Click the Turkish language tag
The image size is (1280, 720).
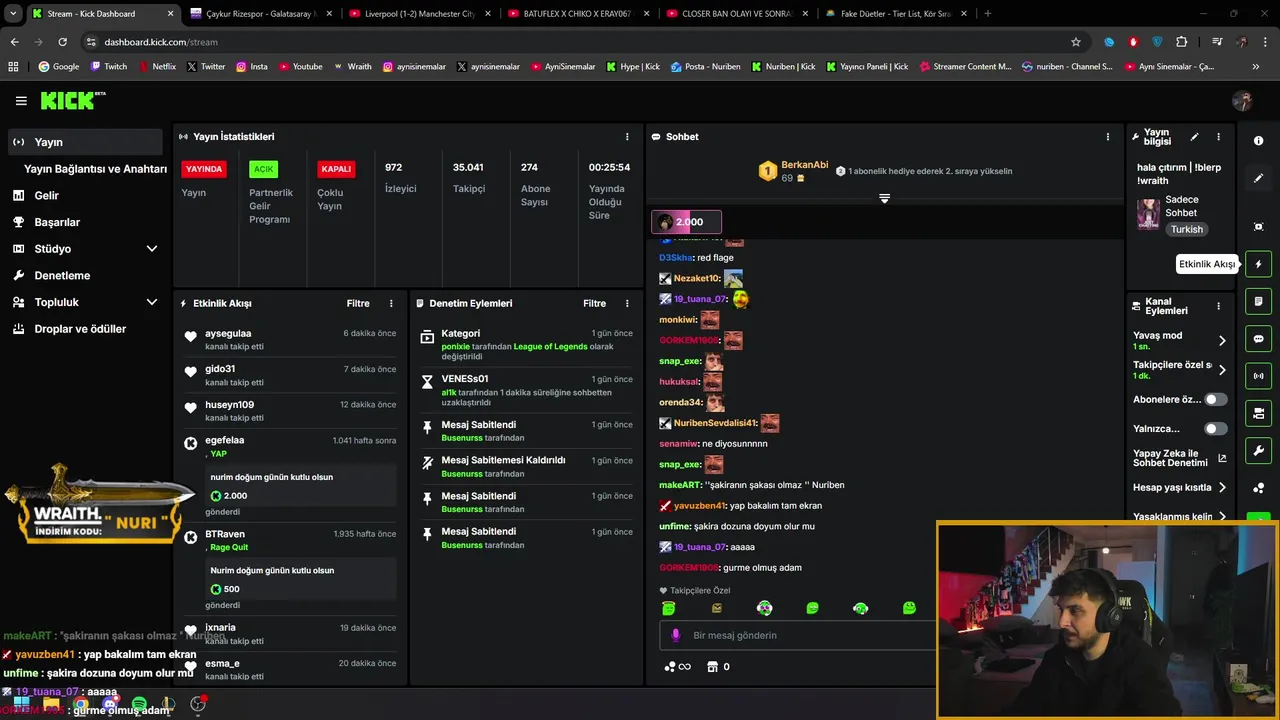pyautogui.click(x=1187, y=229)
